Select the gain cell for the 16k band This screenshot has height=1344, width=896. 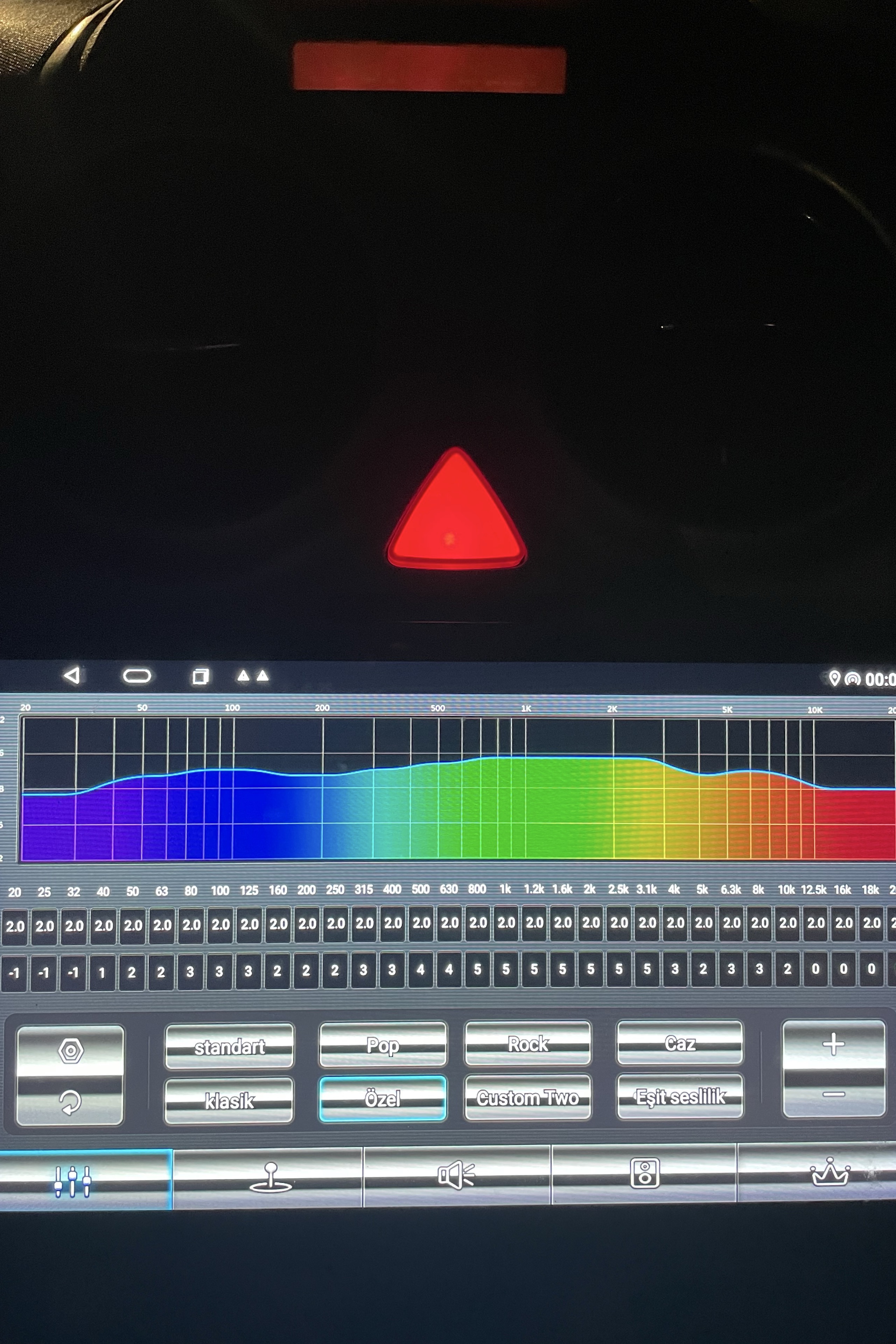(x=843, y=968)
